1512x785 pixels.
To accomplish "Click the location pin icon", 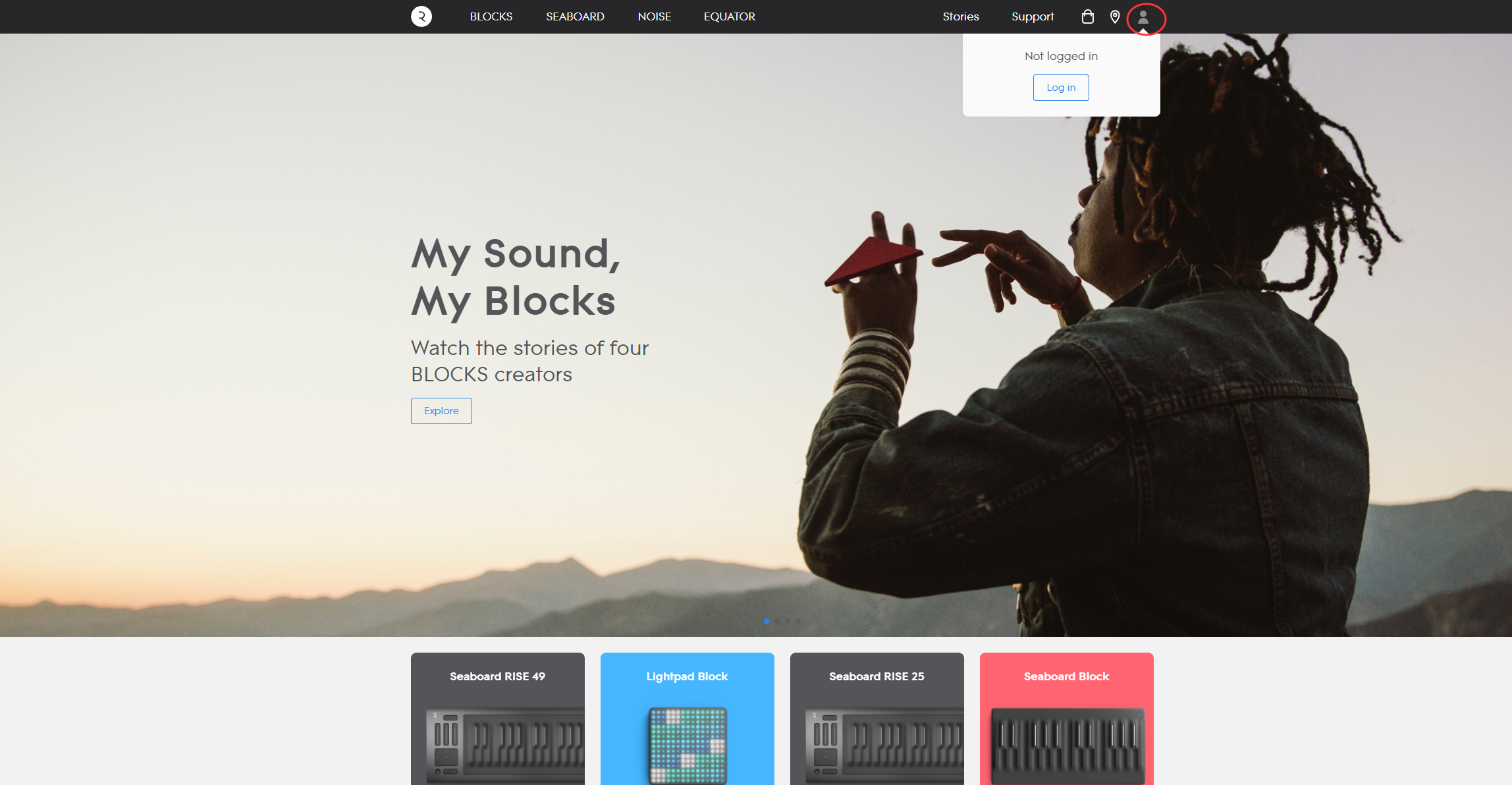I will pyautogui.click(x=1115, y=16).
